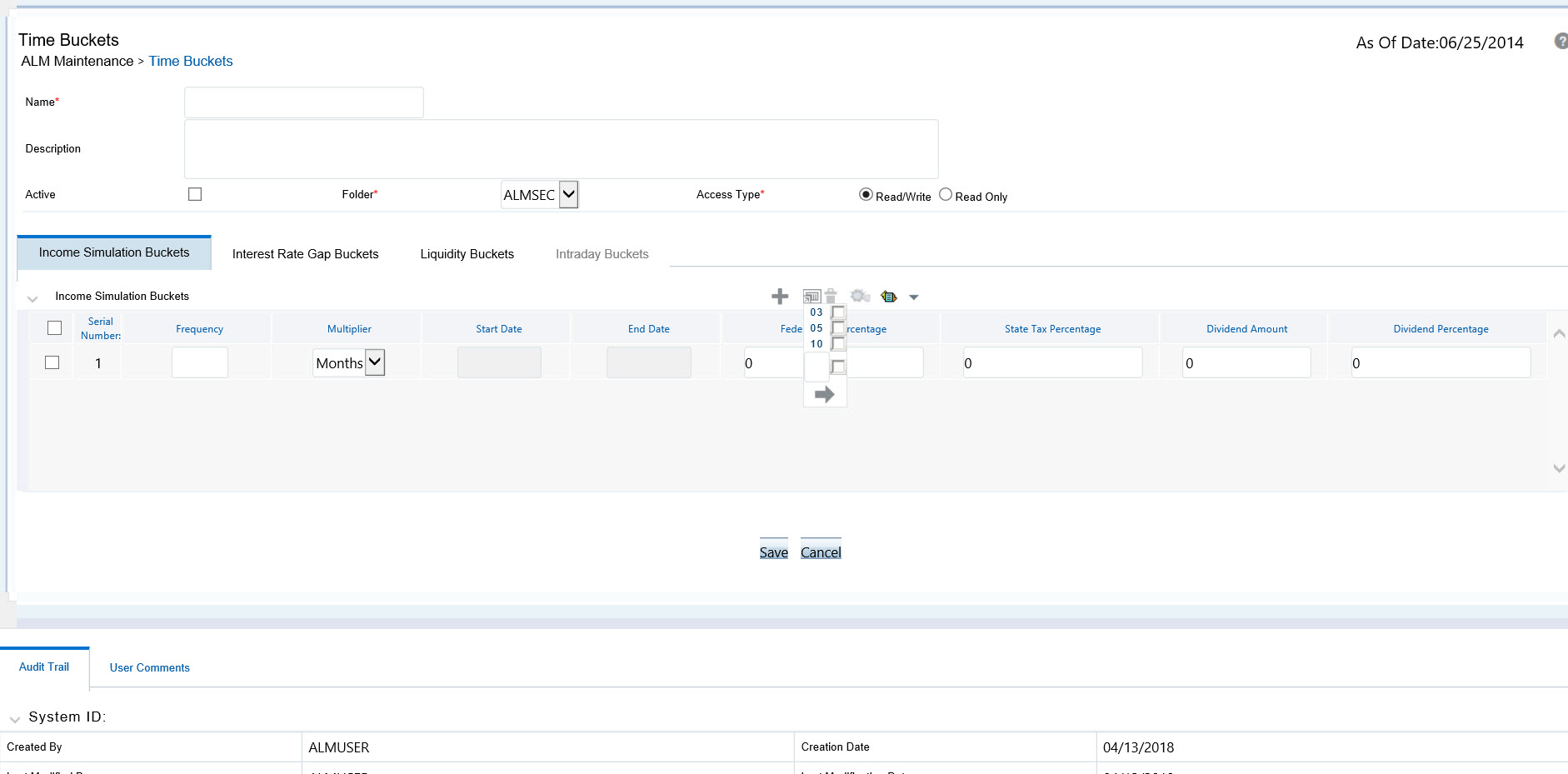Collapse the Income Simulation Buckets section
This screenshot has width=1568, height=774.
[32, 297]
